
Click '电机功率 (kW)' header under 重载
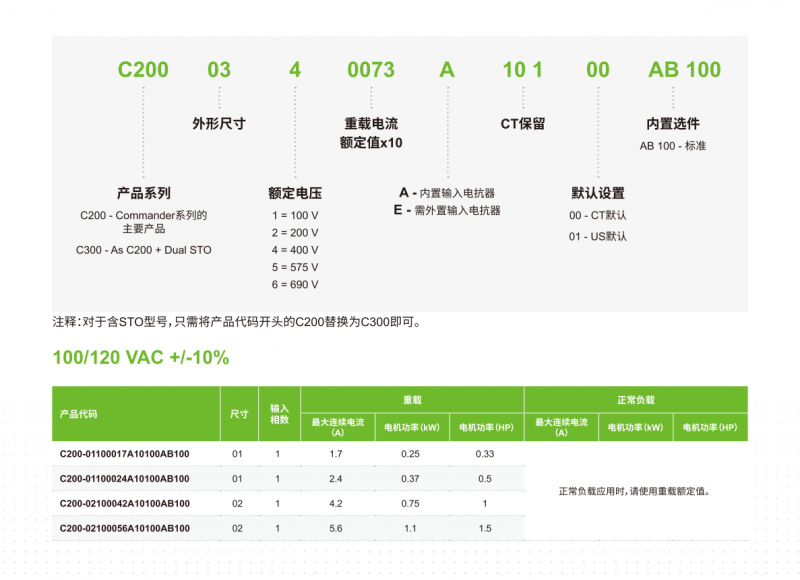click(412, 427)
